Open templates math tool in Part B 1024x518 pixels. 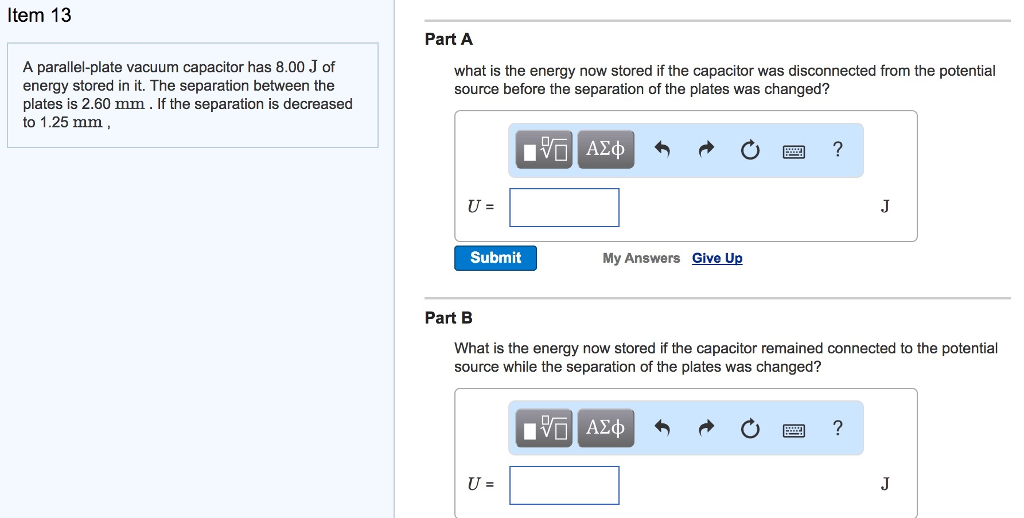(x=545, y=429)
